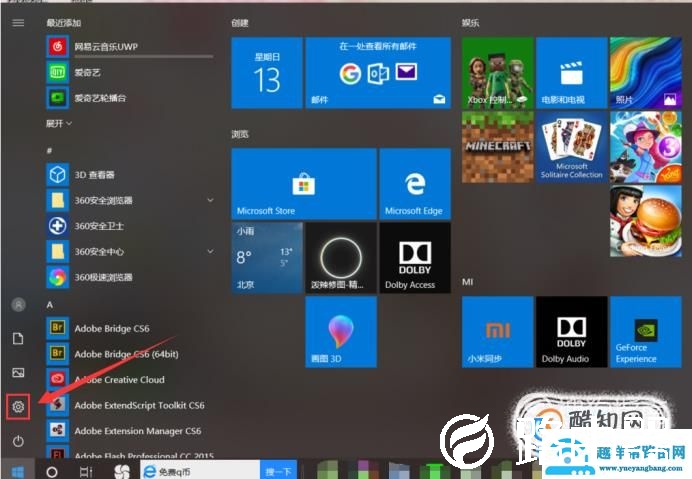Click the user account avatar
Image resolution: width=692 pixels, height=479 pixels.
[x=18, y=304]
